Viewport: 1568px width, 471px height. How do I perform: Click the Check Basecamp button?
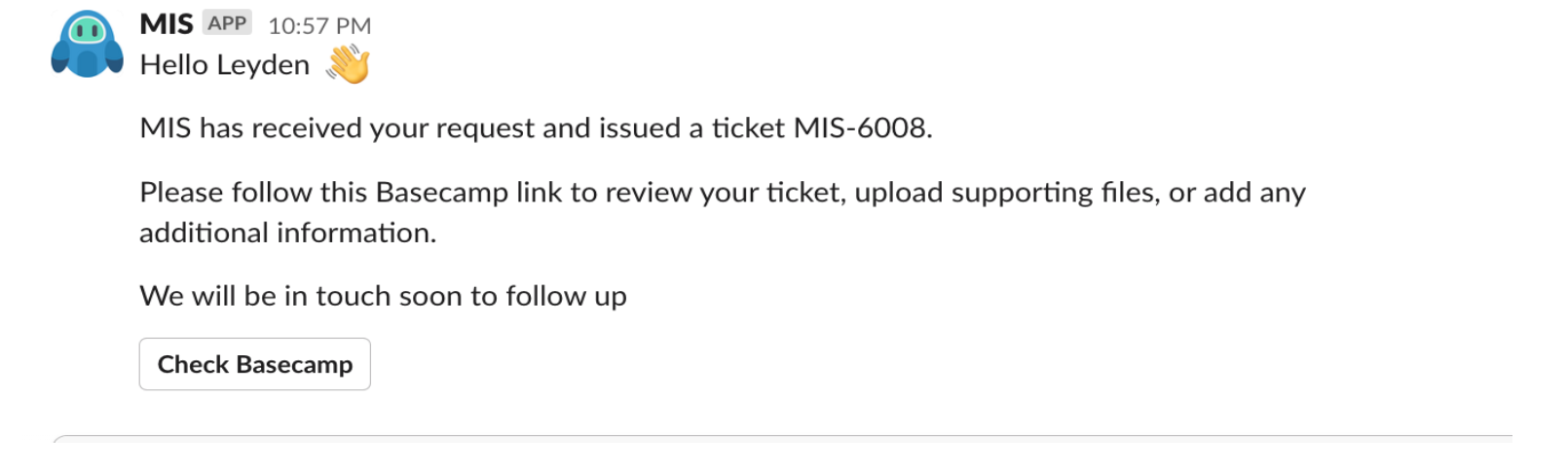[255, 364]
